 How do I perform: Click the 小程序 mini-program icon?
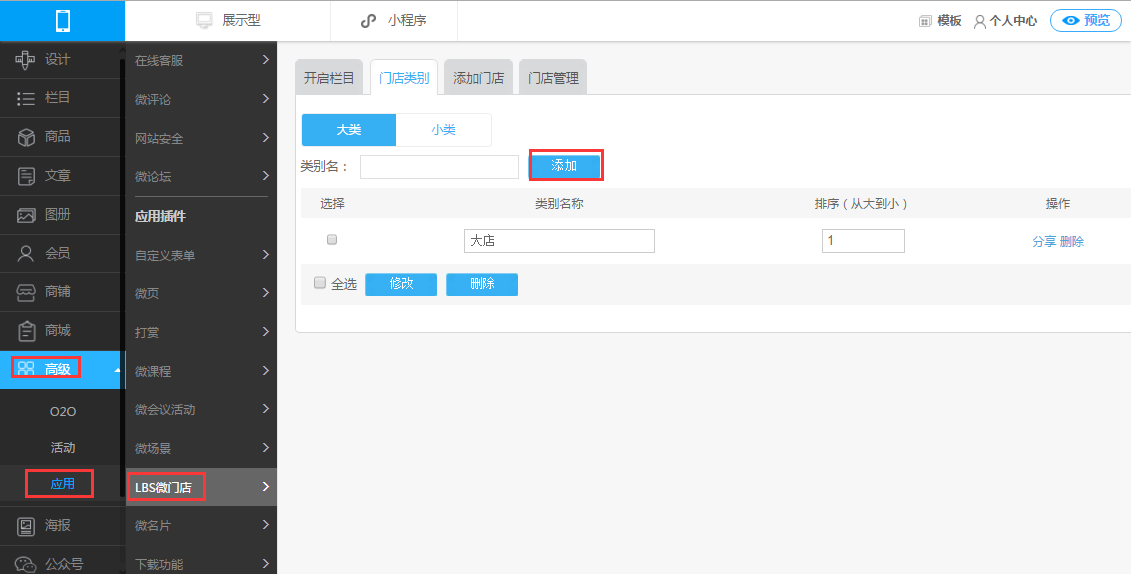369,21
